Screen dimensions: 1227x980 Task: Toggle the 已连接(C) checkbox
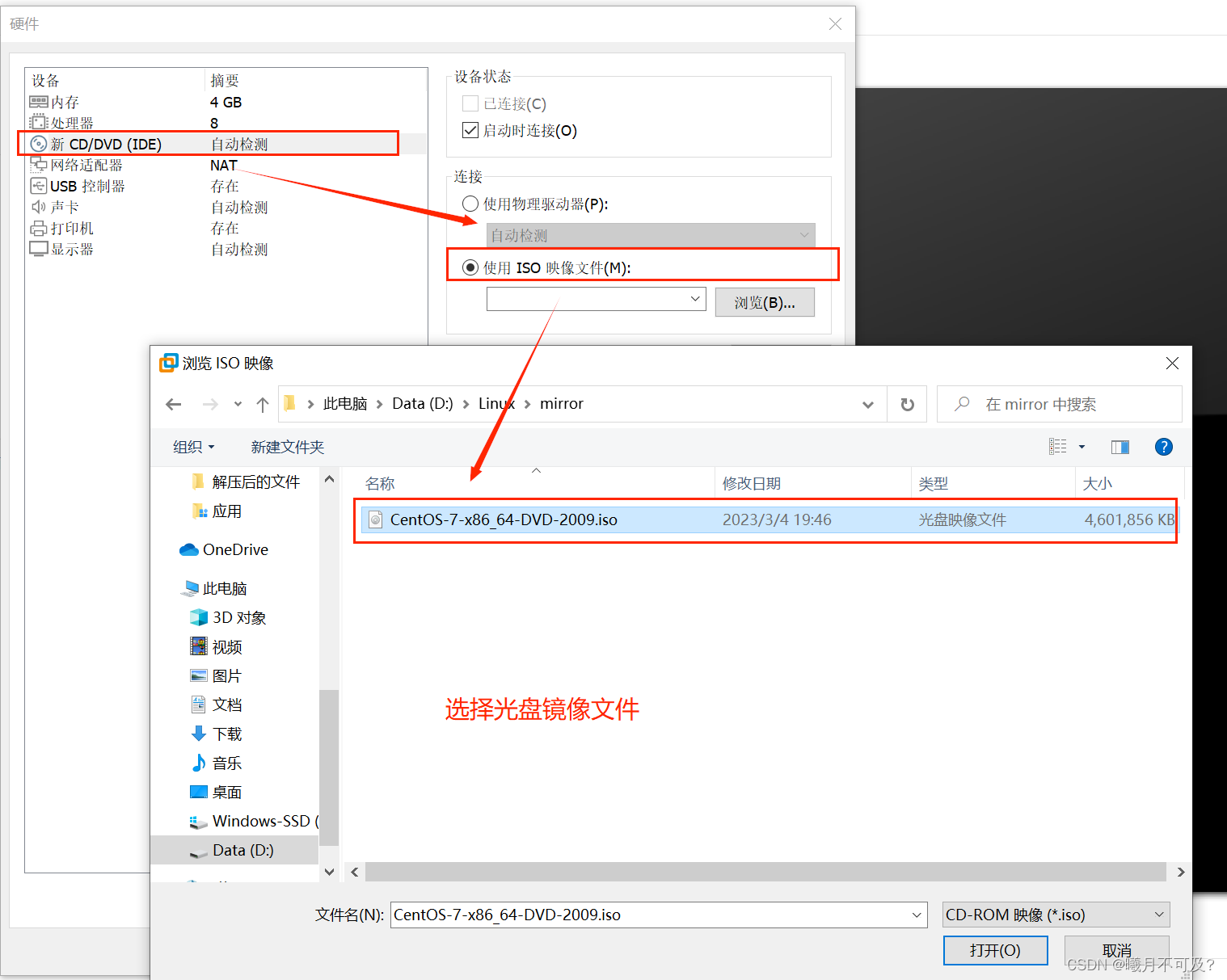pos(470,103)
